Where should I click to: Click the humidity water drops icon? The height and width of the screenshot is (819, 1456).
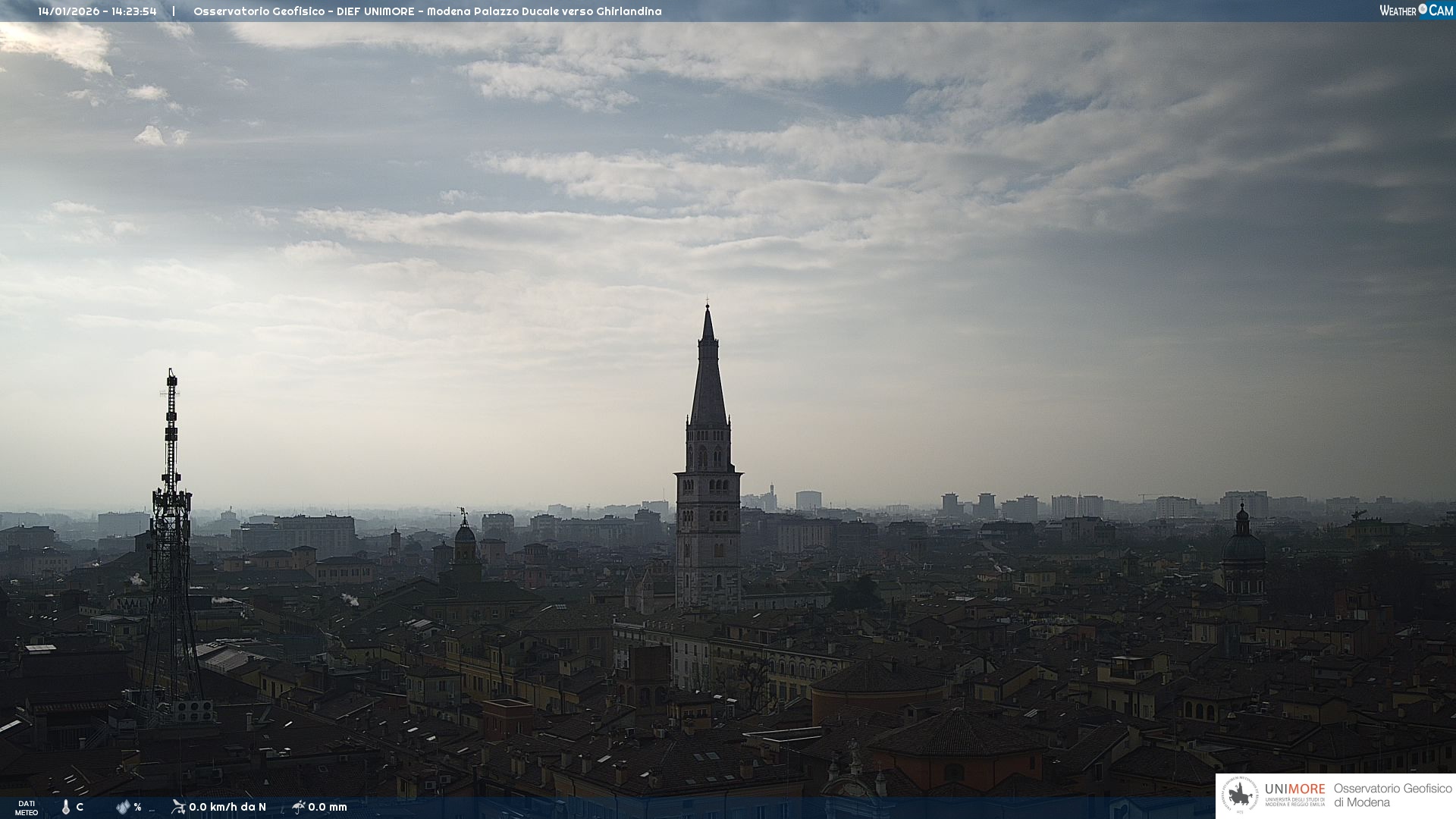pos(123,807)
